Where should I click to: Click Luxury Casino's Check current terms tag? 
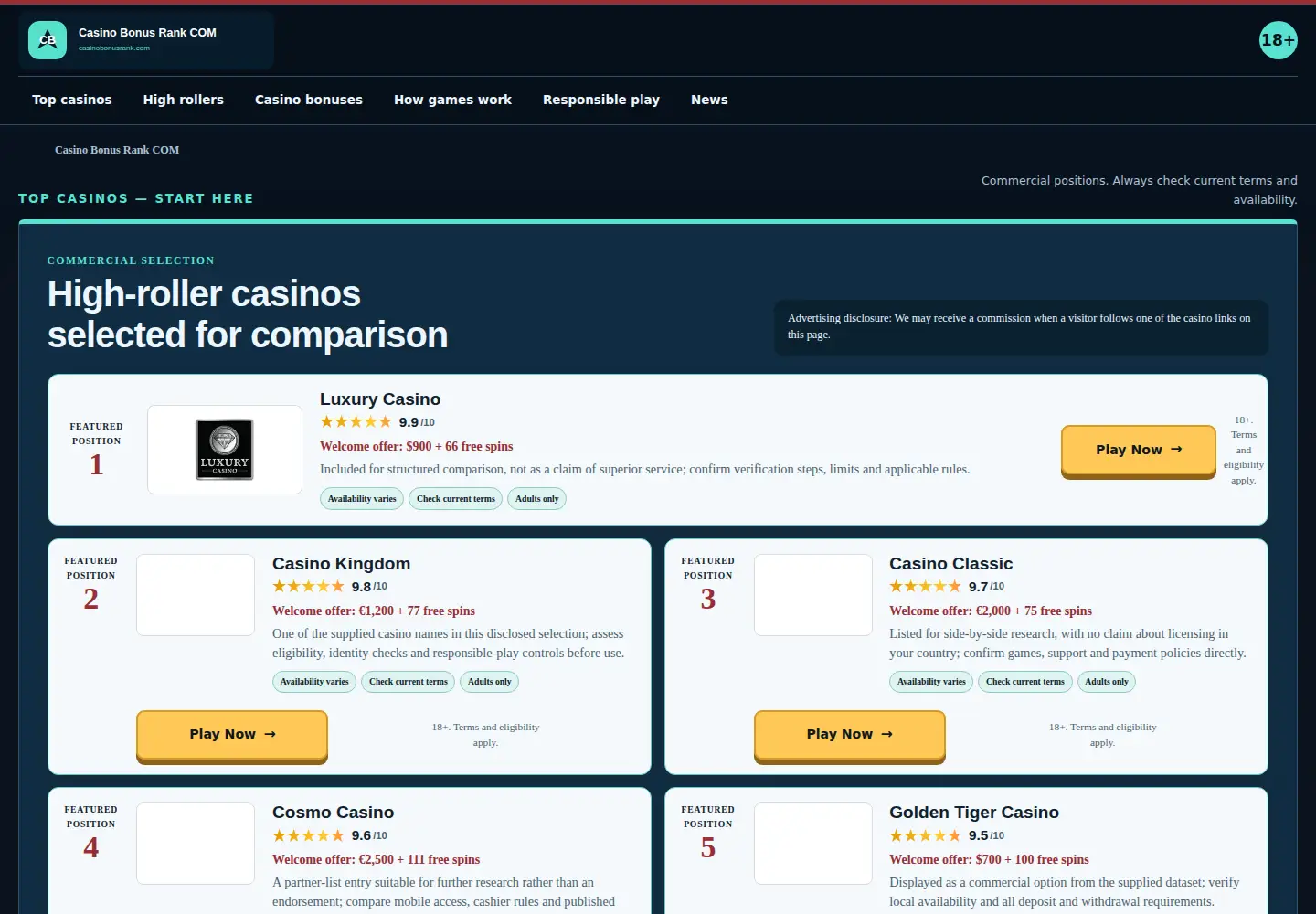(456, 499)
